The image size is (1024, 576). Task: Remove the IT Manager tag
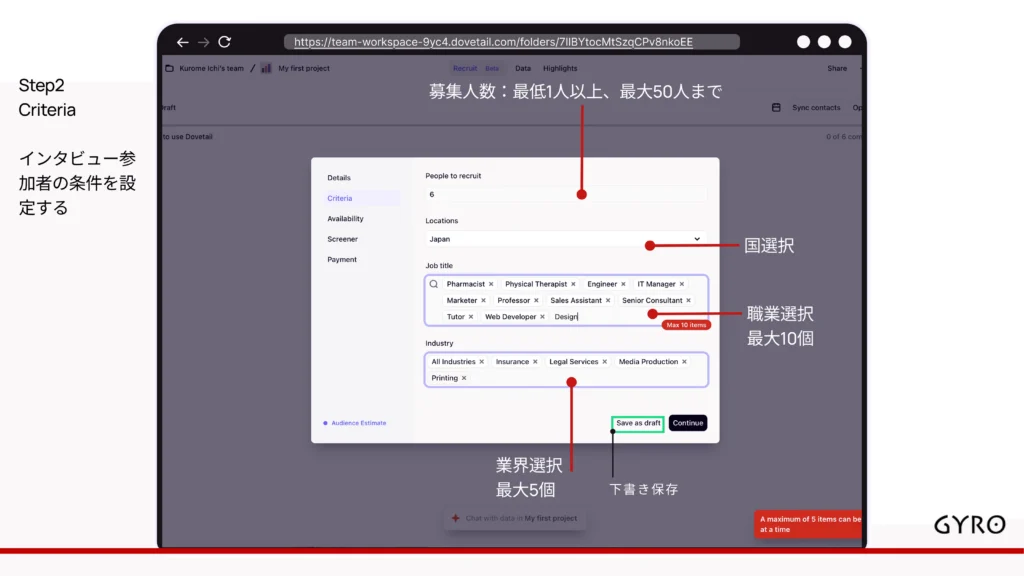(x=682, y=284)
